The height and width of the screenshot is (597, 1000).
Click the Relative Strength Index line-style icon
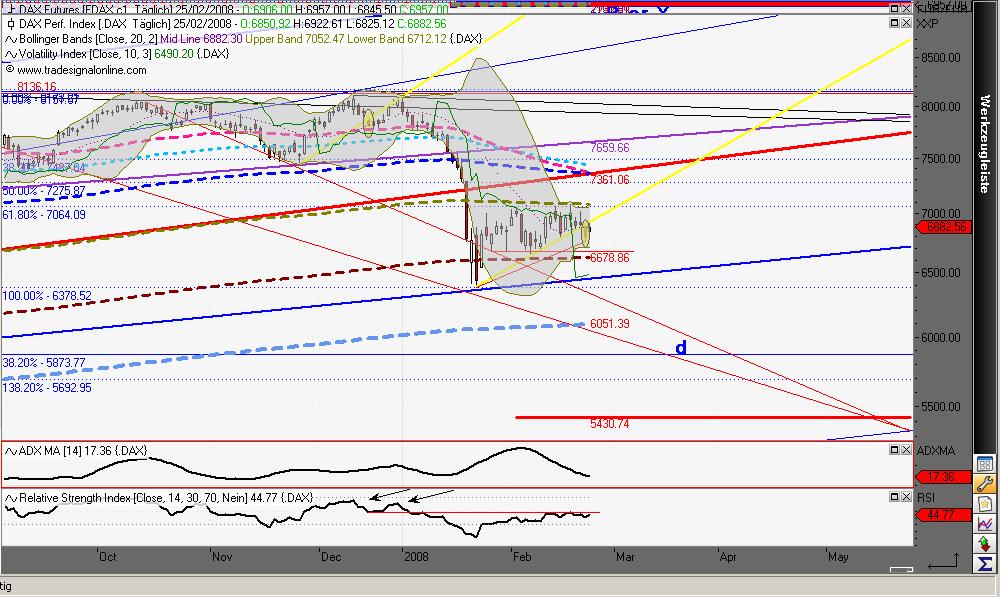[11, 498]
